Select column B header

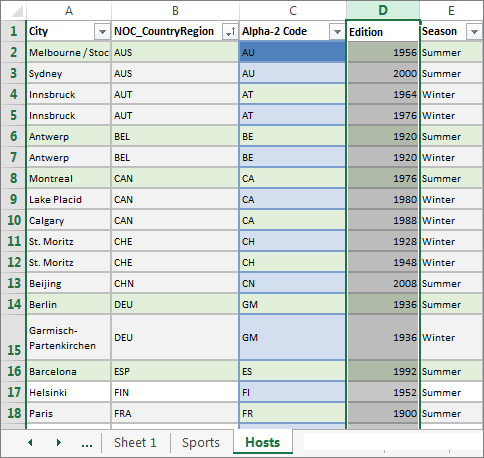175,10
